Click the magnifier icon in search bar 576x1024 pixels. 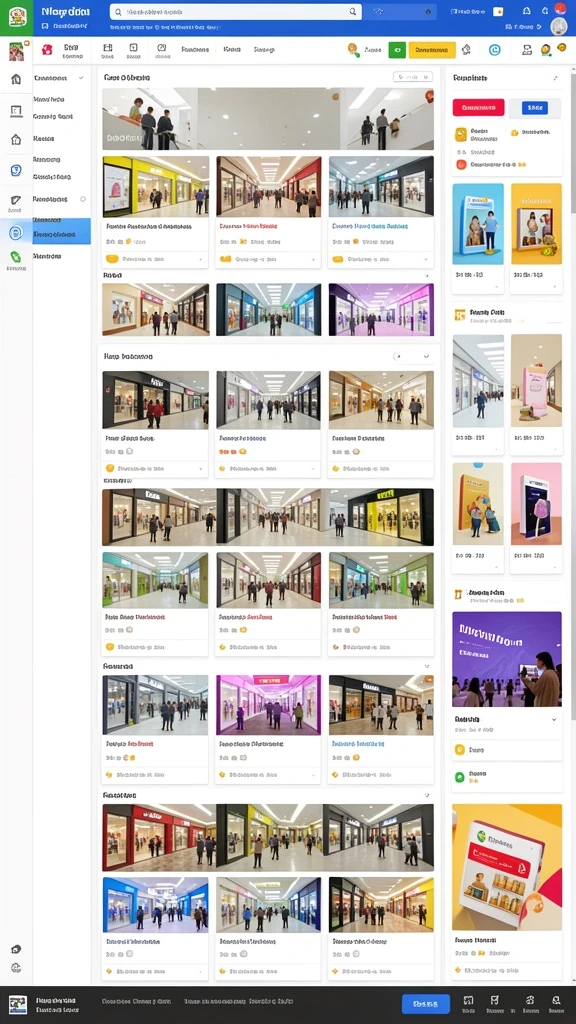coord(353,12)
